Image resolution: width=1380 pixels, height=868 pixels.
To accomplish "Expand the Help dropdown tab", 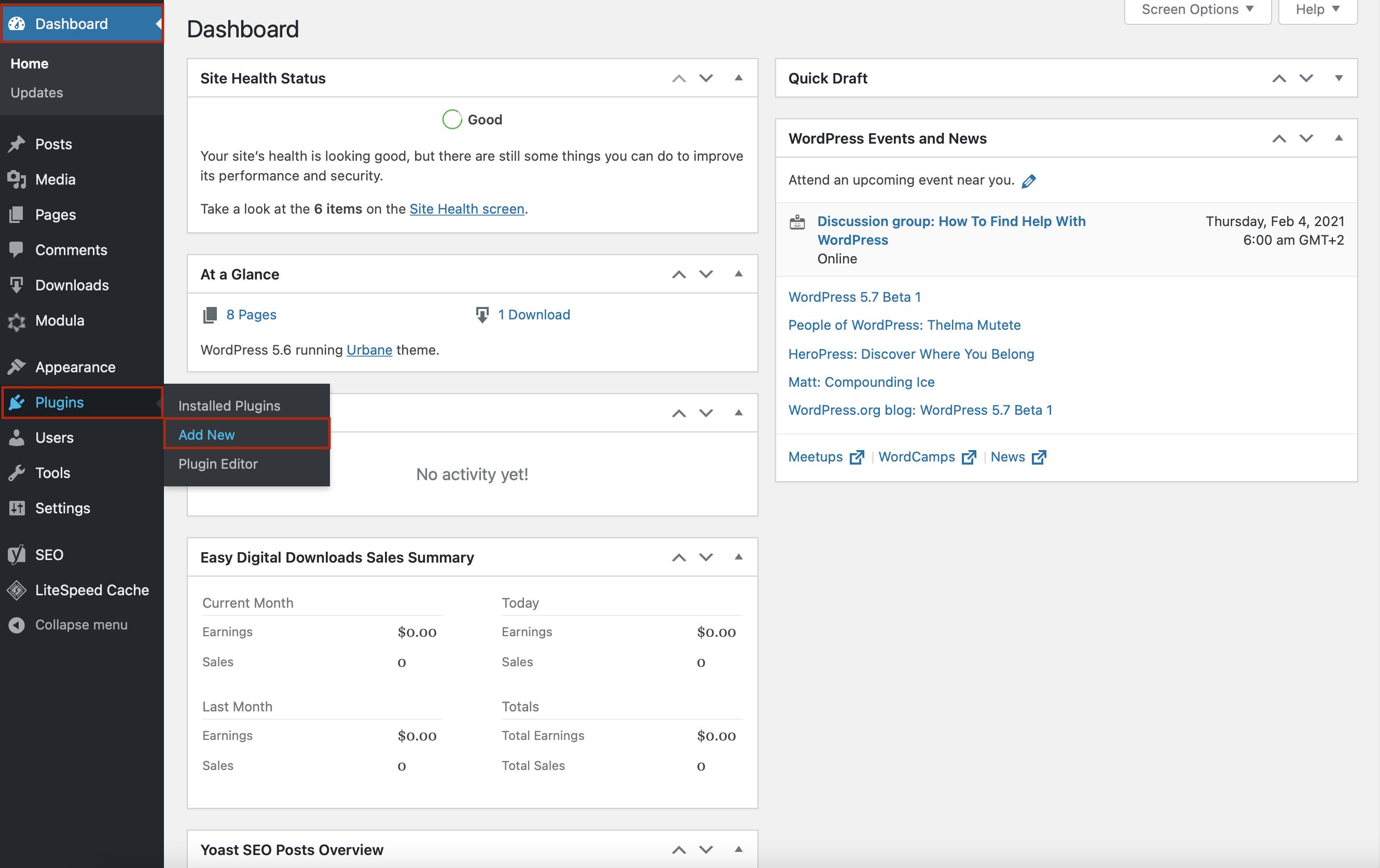I will point(1318,10).
